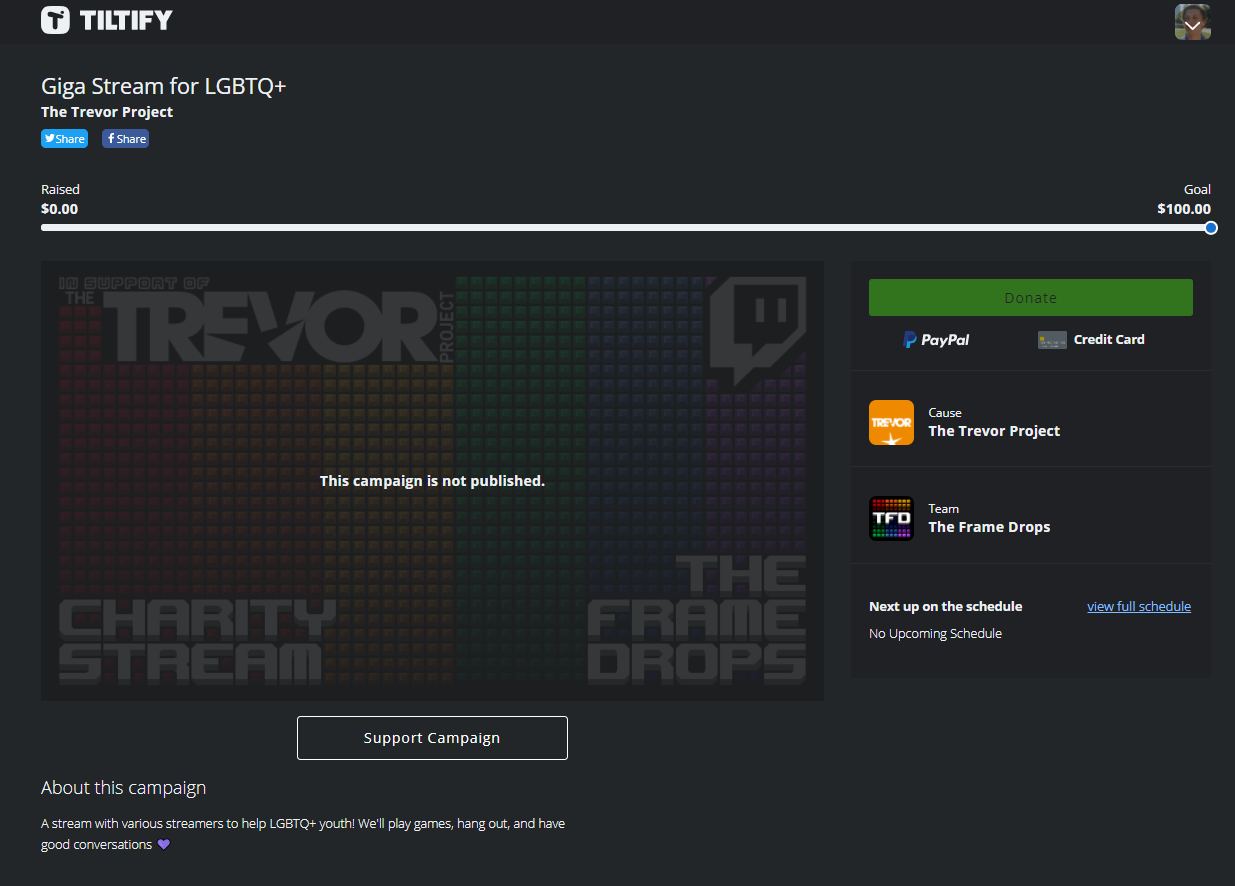The width and height of the screenshot is (1235, 886).
Task: Select the Credit Card payment option
Action: pos(1091,340)
